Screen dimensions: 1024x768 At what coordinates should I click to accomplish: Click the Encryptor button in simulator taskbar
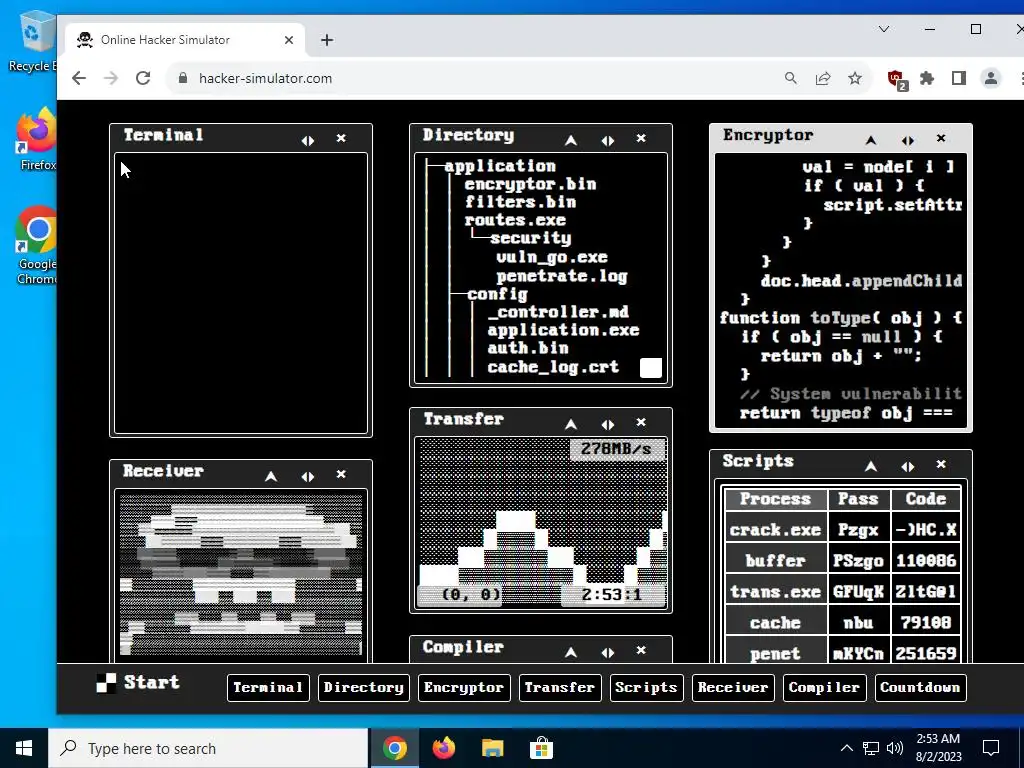(464, 688)
